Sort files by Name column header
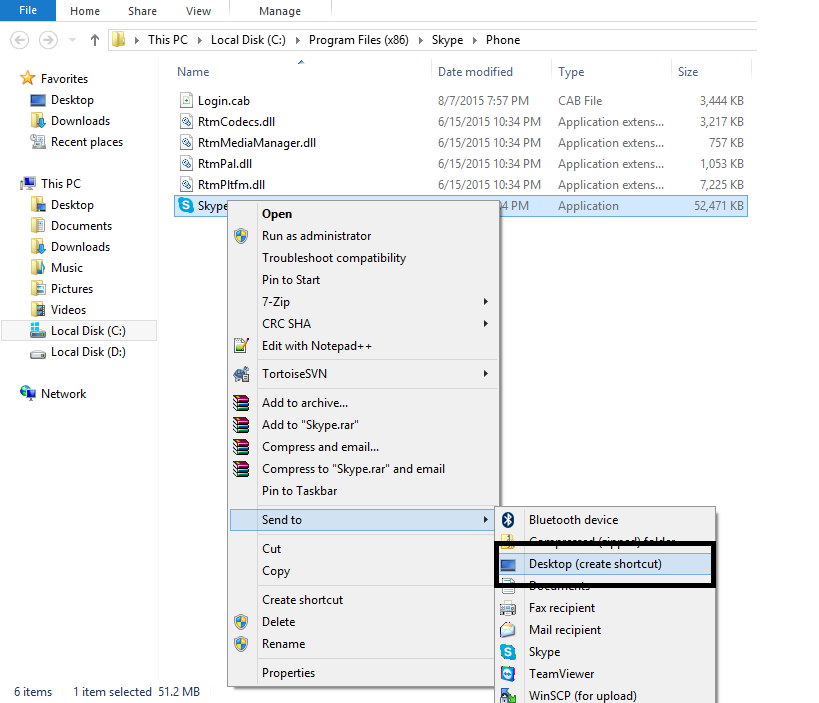This screenshot has height=703, width=819. point(193,72)
